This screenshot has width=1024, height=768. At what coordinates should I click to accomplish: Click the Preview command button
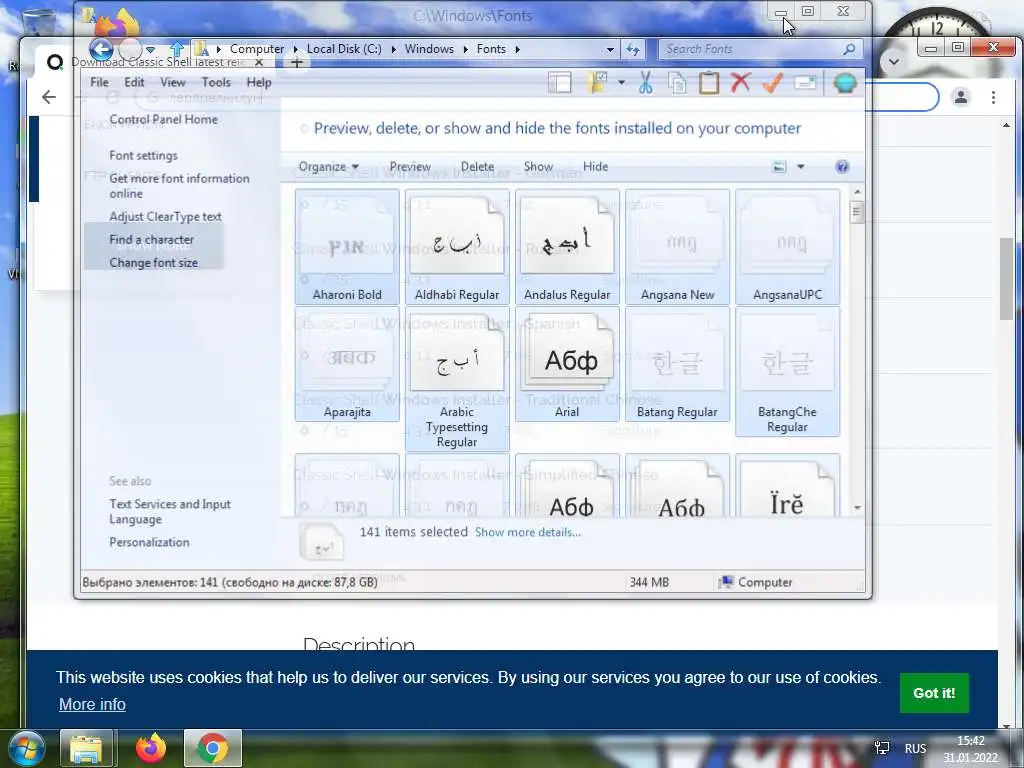[x=410, y=167]
